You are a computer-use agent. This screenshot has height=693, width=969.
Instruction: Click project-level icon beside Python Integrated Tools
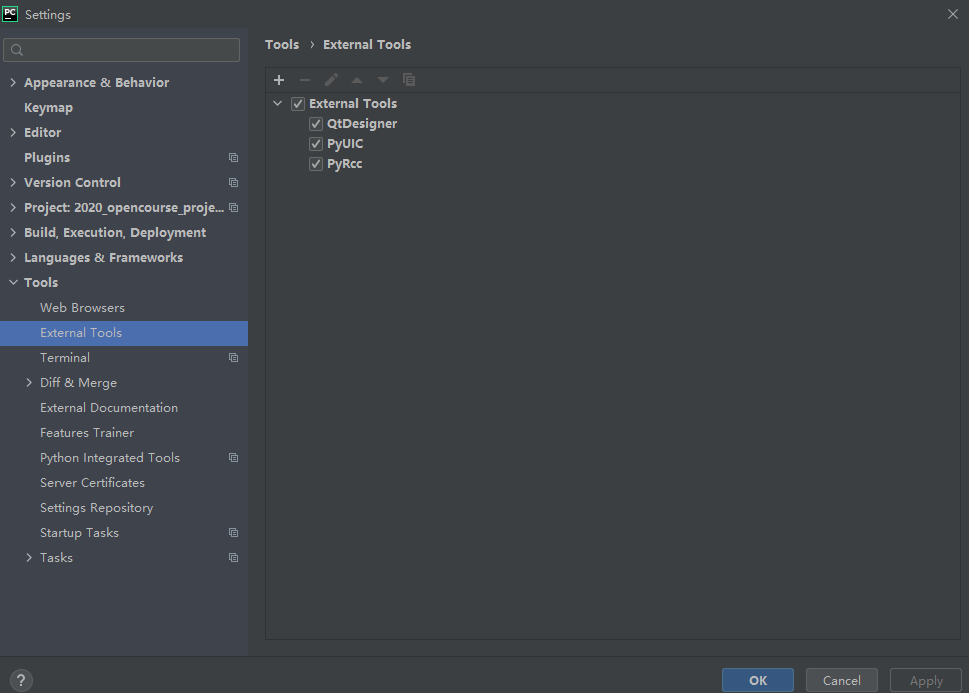pyautogui.click(x=234, y=457)
